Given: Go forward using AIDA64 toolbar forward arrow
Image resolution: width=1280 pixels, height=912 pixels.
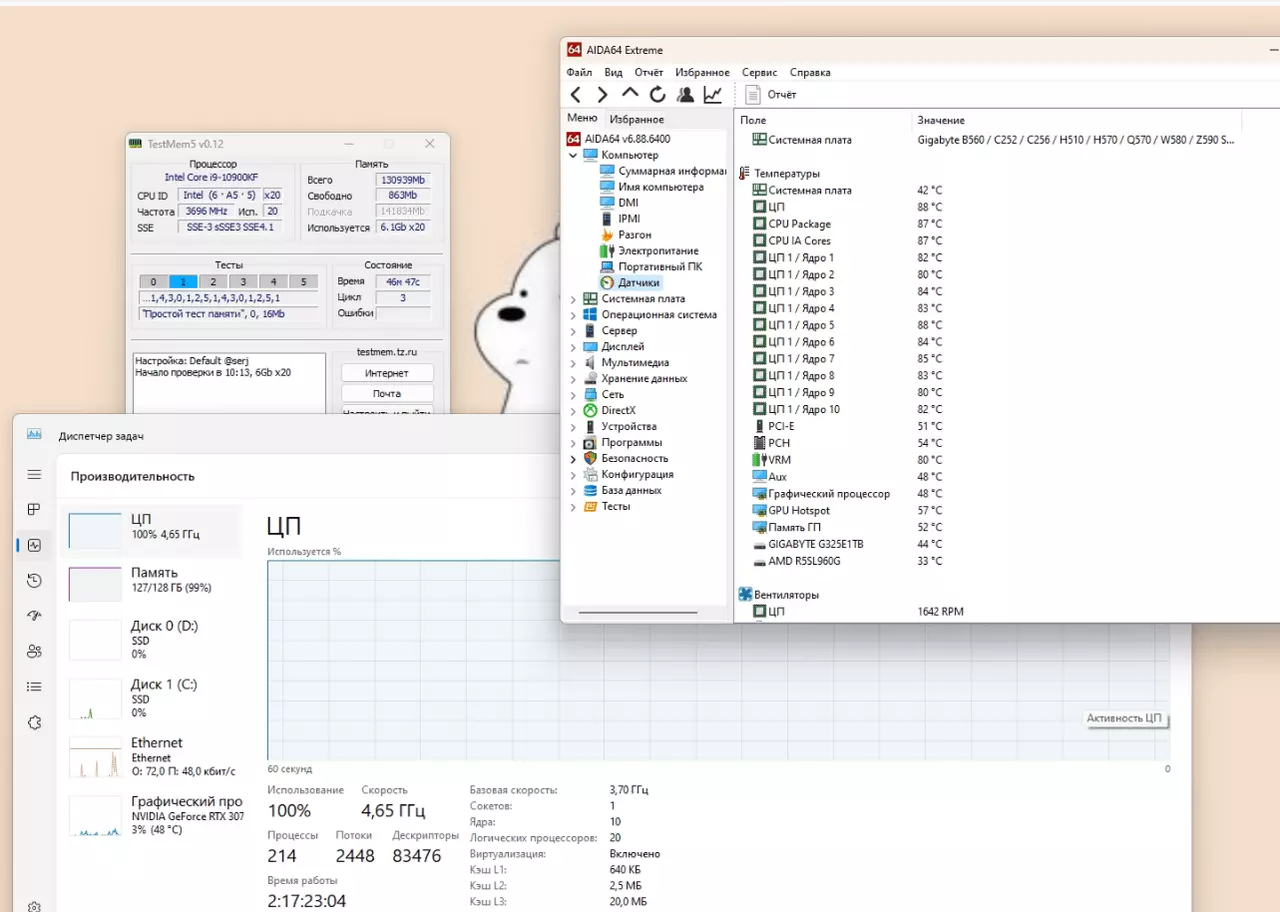Looking at the screenshot, I should 602,94.
